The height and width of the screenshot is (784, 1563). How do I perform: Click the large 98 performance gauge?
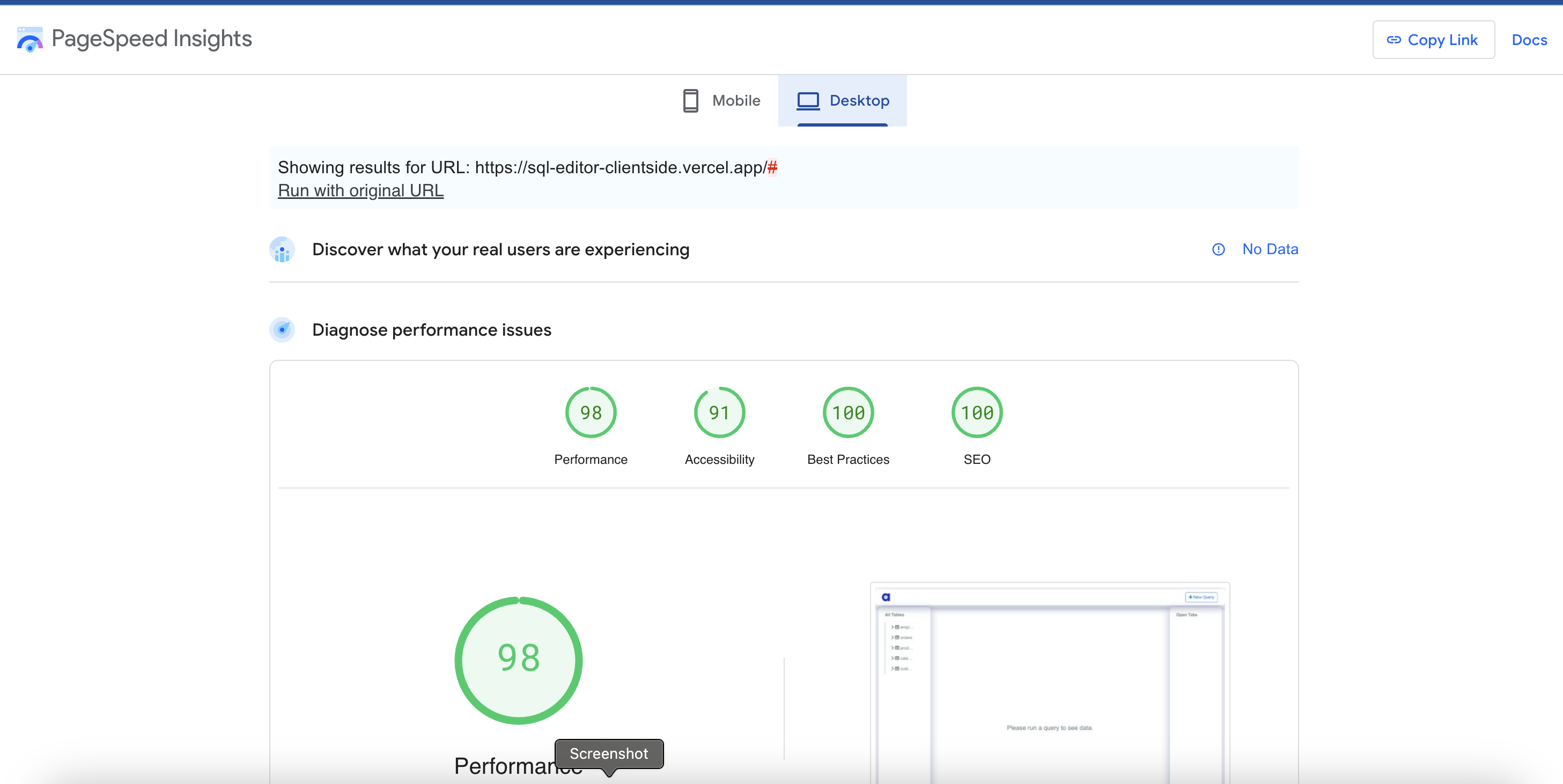pyautogui.click(x=518, y=660)
